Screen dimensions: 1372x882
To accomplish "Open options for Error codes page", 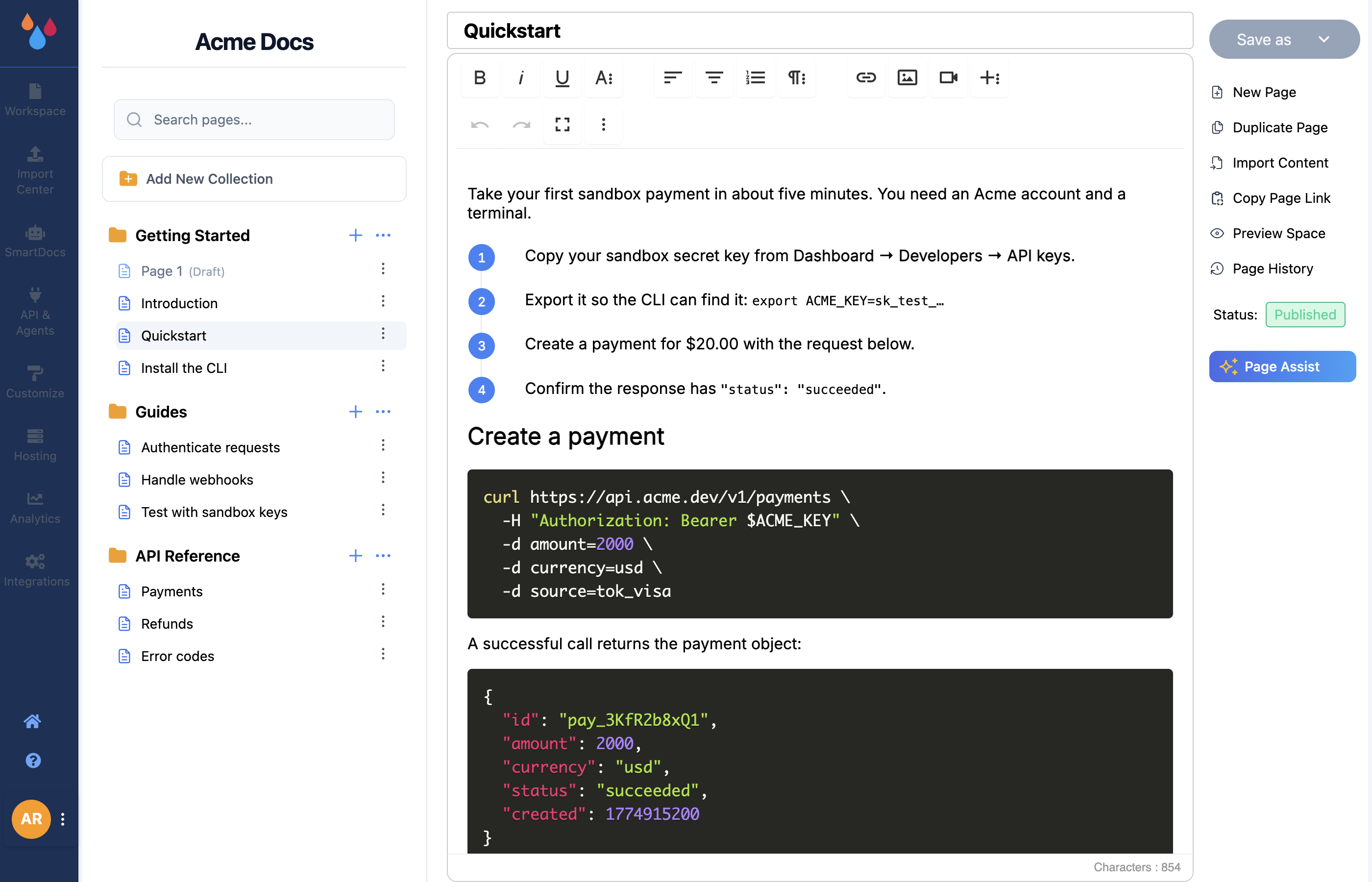I will 383,654.
